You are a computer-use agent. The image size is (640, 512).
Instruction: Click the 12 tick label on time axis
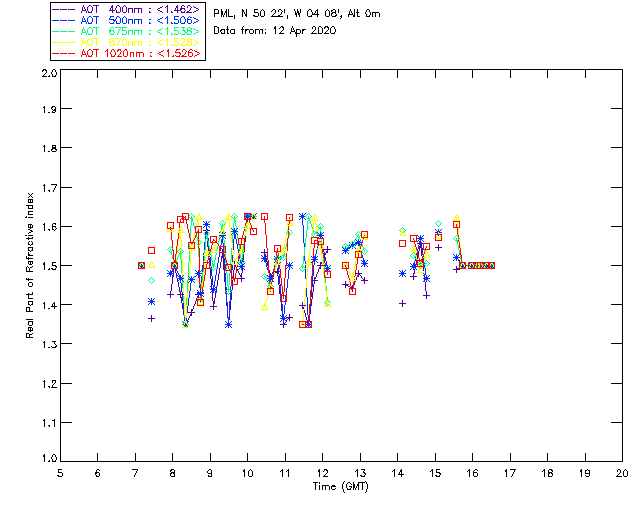click(323, 473)
